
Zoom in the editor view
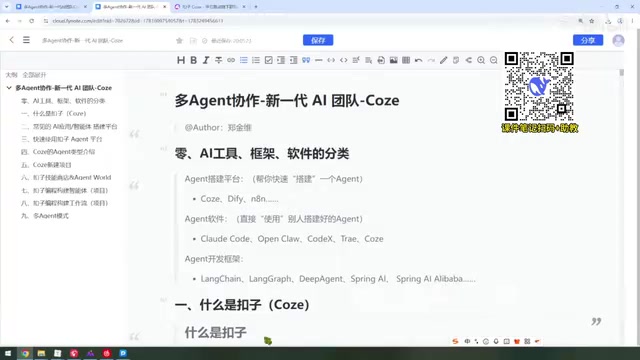click(481, 60)
